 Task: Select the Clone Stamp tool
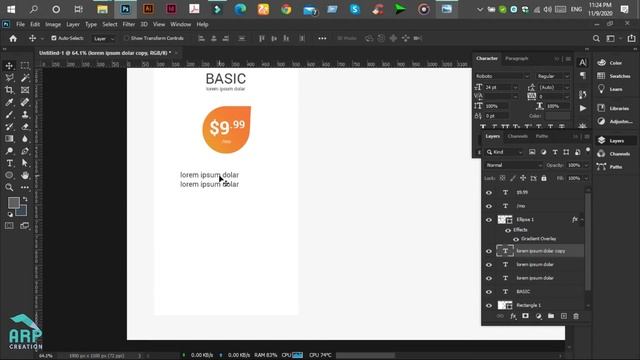click(x=25, y=115)
